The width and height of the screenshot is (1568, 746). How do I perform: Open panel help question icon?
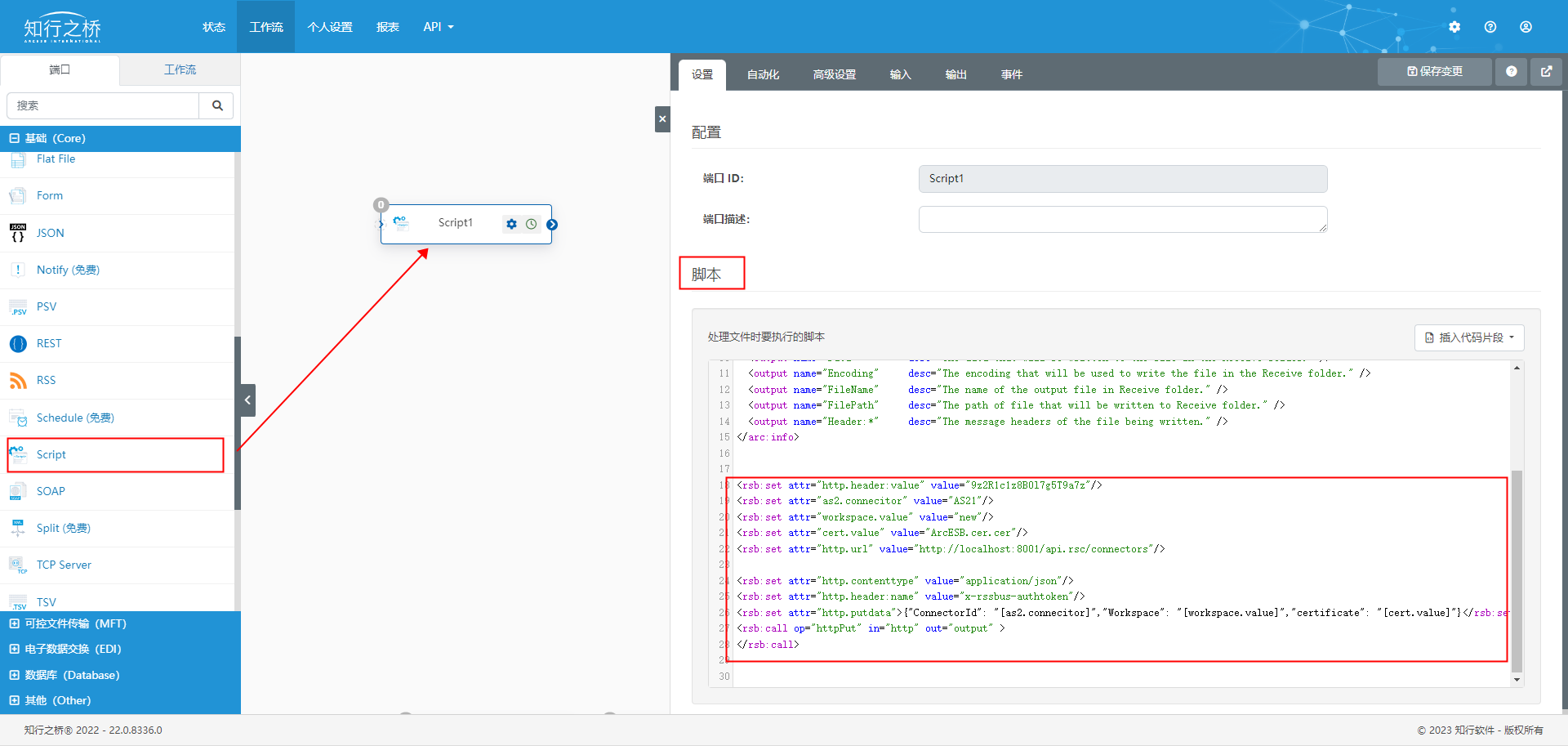[x=1512, y=72]
